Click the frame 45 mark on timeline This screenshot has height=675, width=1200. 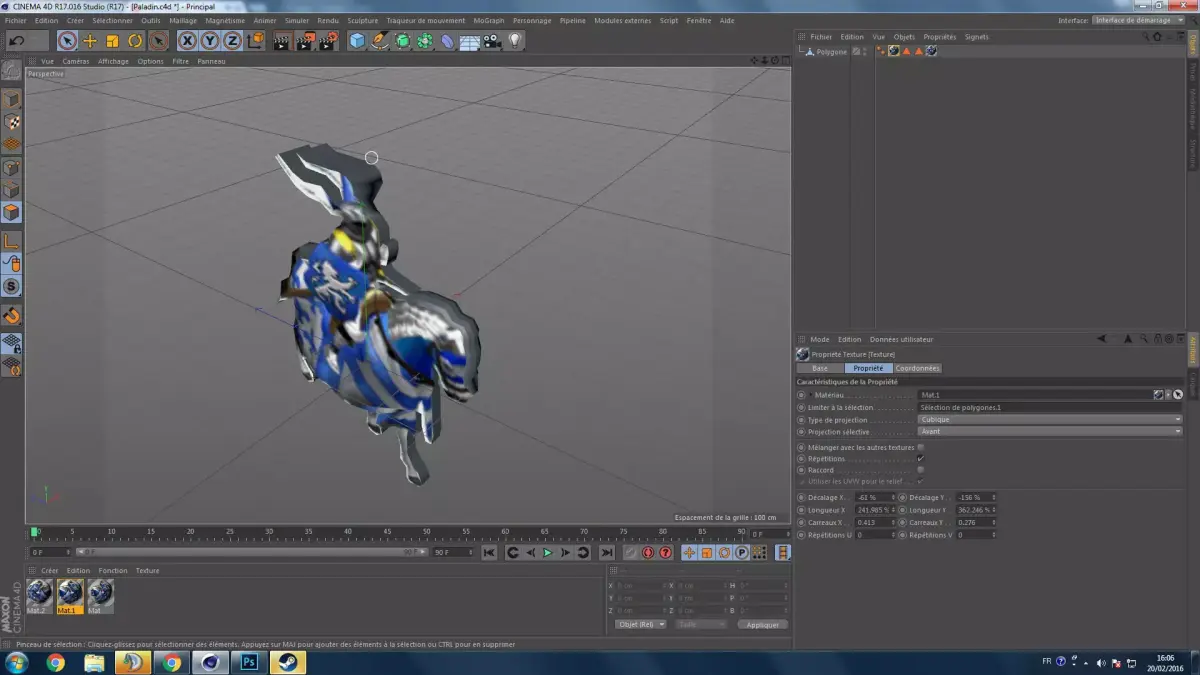click(387, 532)
